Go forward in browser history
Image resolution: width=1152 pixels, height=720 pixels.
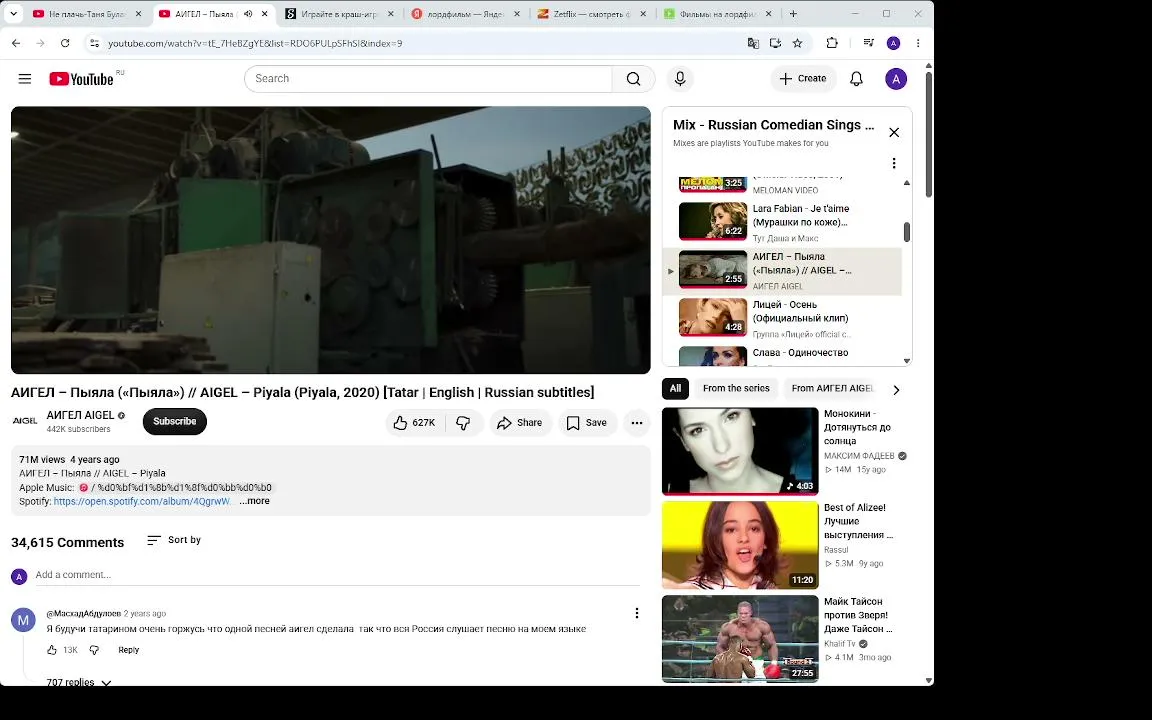40,43
